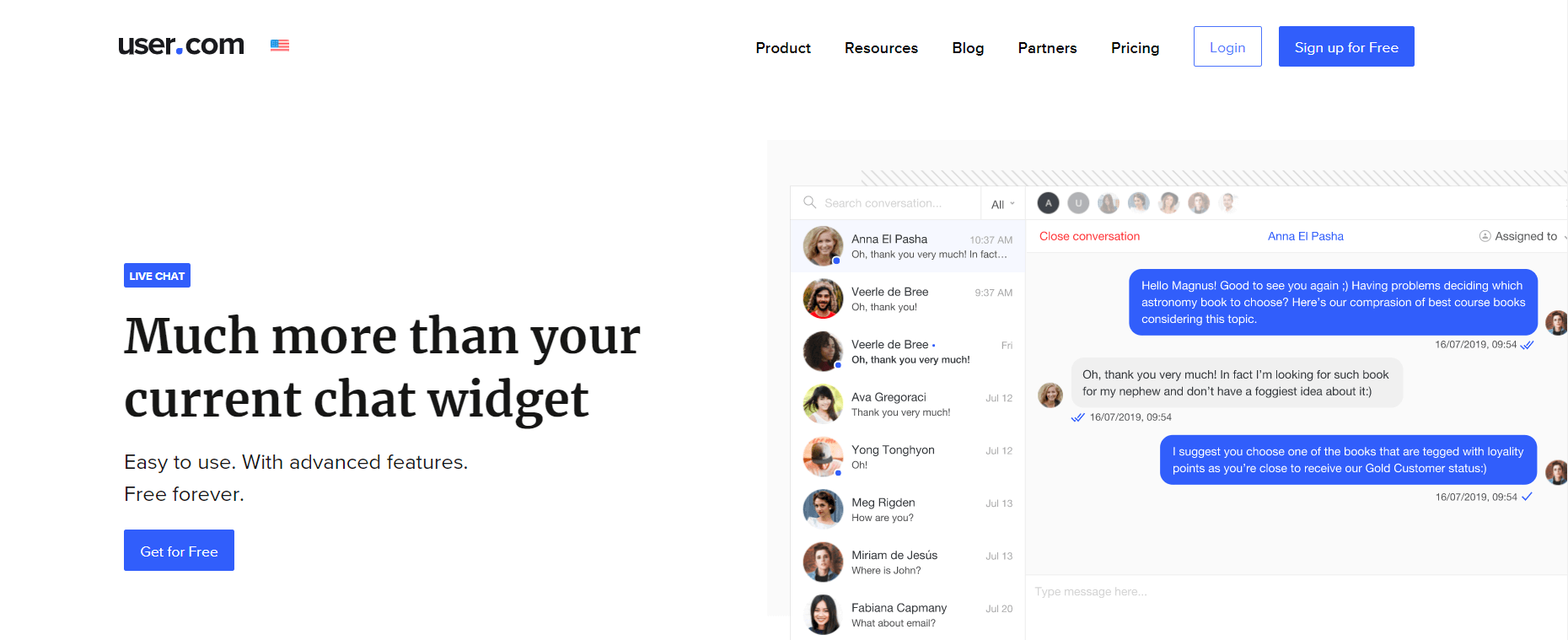Click Anna El Pasha's avatar in list
This screenshot has height=640, width=1568.
[823, 246]
